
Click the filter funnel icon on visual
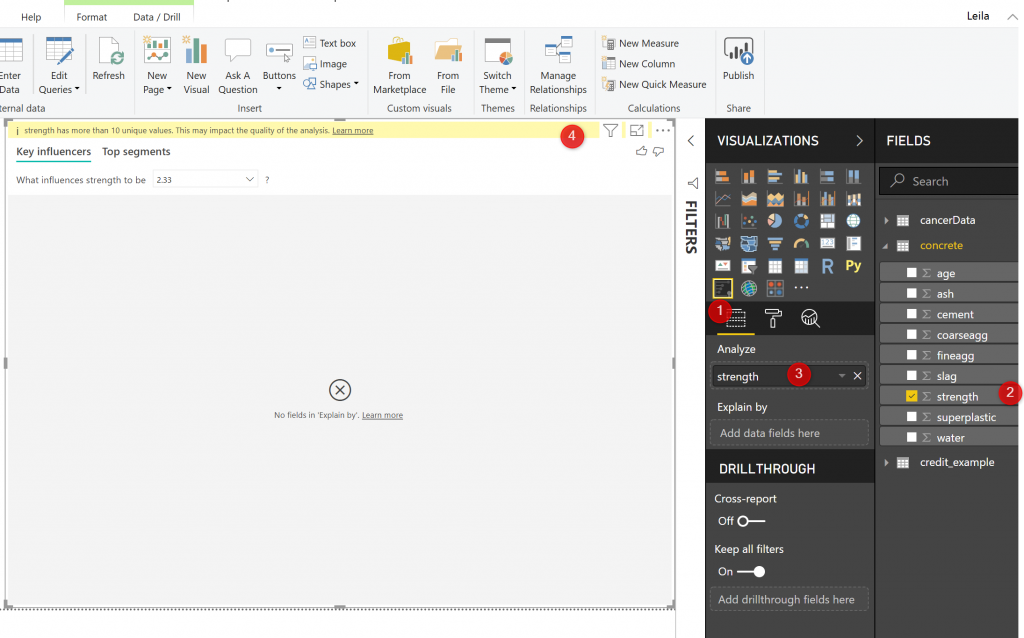[610, 131]
